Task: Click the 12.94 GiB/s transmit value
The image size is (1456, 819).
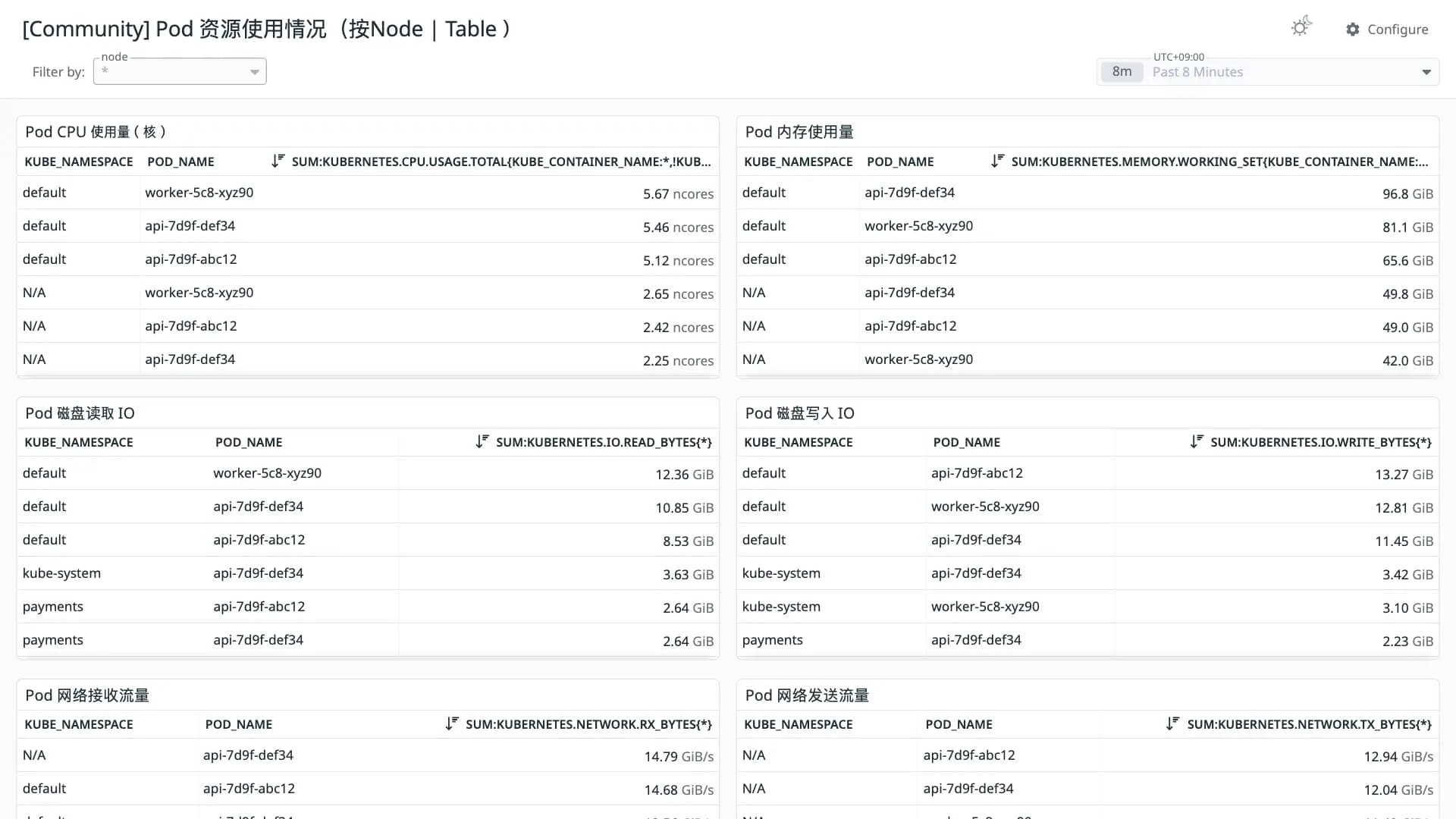Action: pos(1398,757)
